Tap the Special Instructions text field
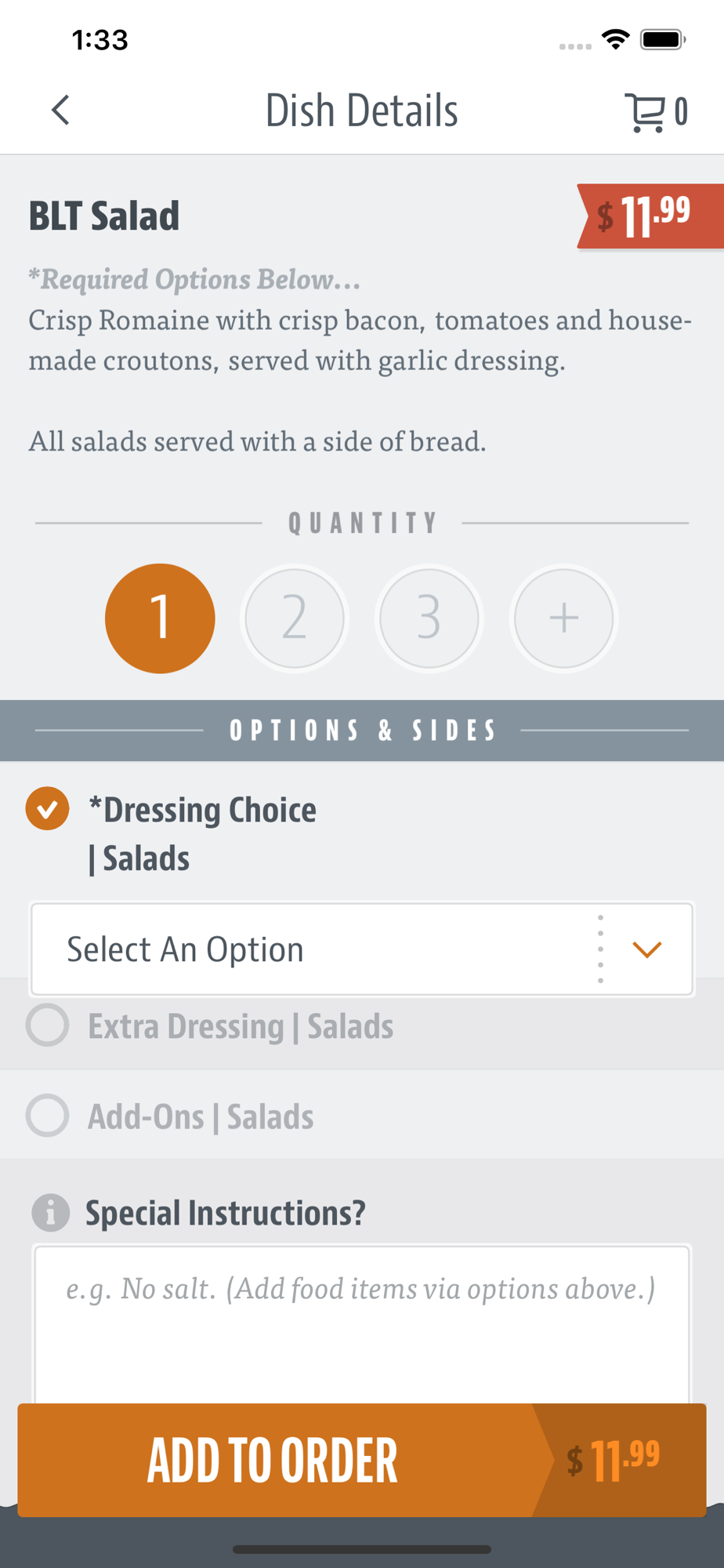Image resolution: width=724 pixels, height=1568 pixels. [361, 1325]
